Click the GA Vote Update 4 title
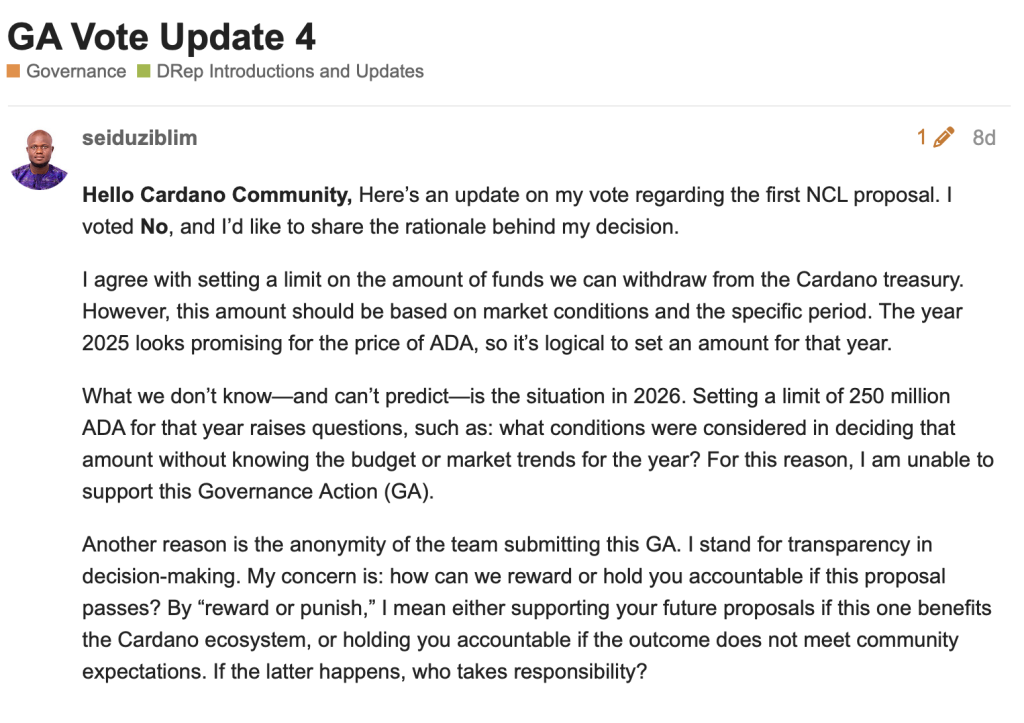The width and height of the screenshot is (1024, 723). coord(161,37)
